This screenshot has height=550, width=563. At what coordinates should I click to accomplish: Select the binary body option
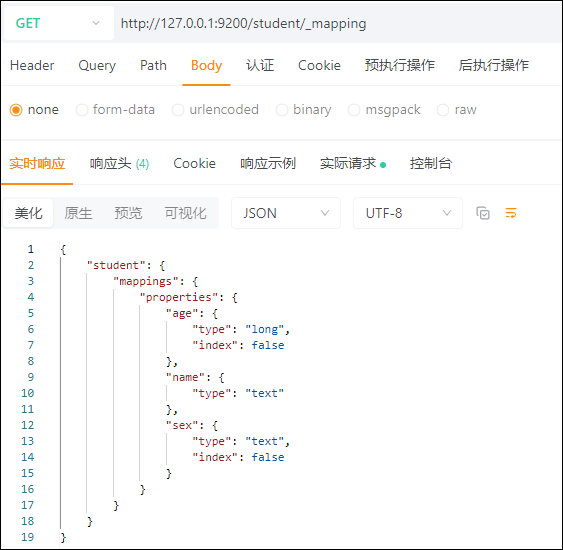point(282,110)
